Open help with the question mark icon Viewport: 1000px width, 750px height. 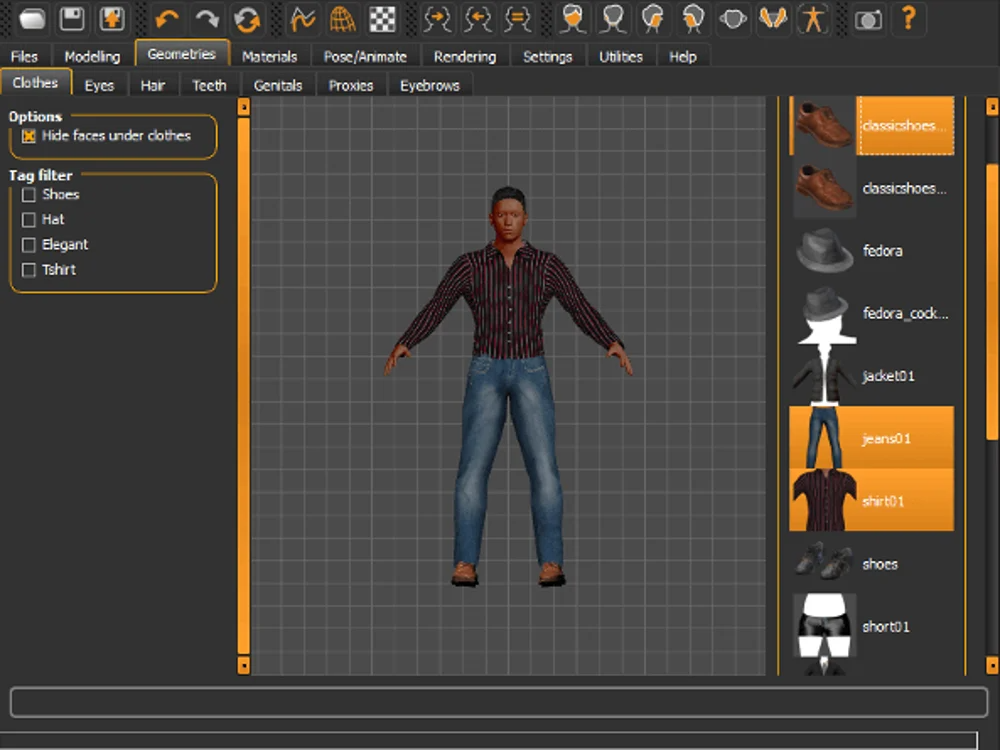pyautogui.click(x=908, y=18)
